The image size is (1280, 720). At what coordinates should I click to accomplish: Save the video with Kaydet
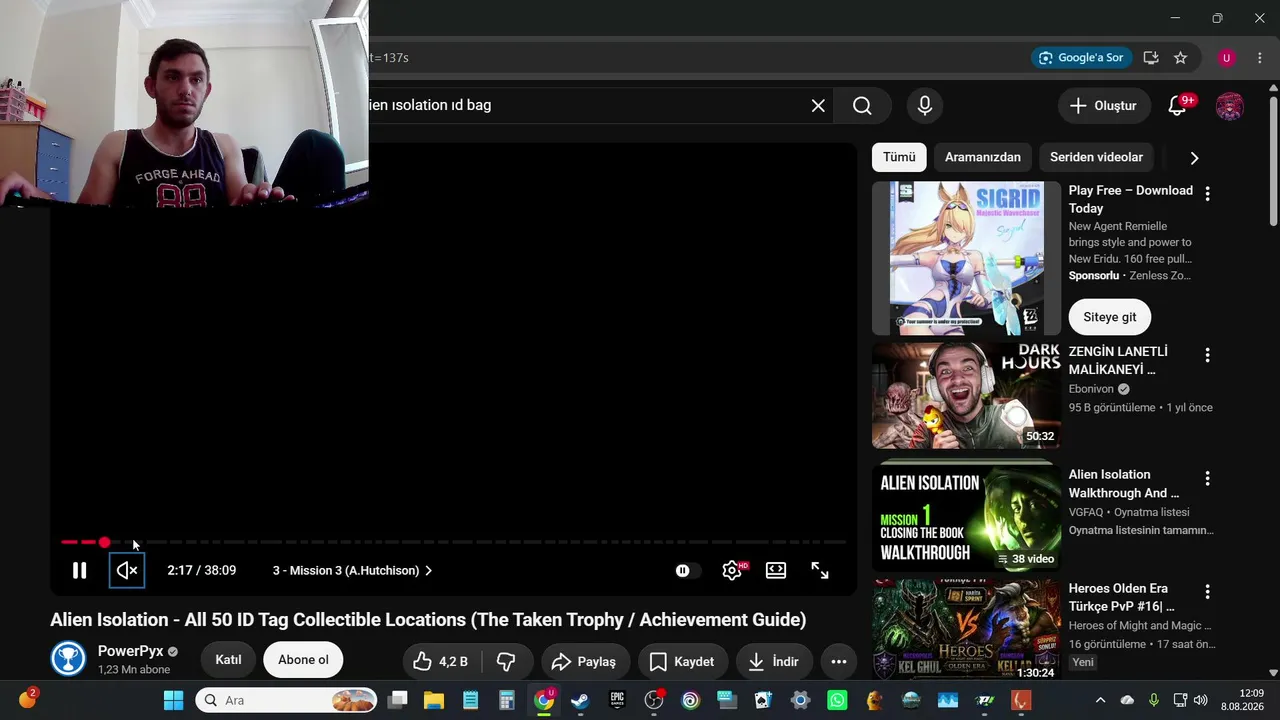(x=682, y=661)
